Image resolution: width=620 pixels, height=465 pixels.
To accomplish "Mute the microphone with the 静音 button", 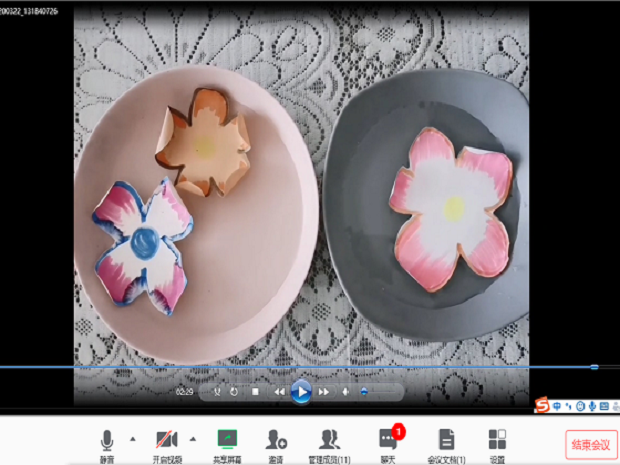I will click(x=107, y=441).
